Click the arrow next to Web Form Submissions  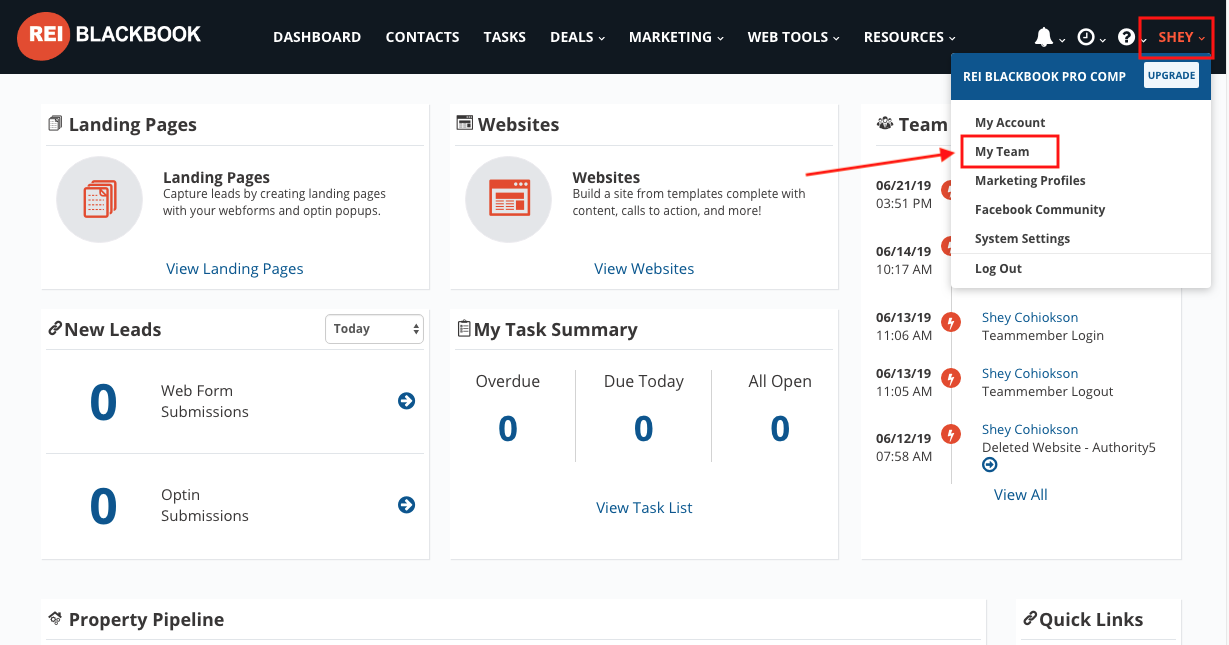[407, 401]
